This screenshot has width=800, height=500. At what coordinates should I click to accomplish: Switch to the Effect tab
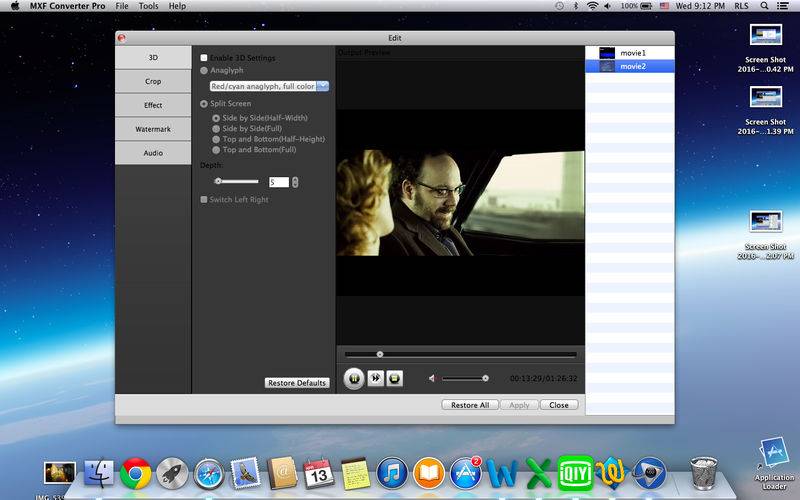pyautogui.click(x=153, y=105)
